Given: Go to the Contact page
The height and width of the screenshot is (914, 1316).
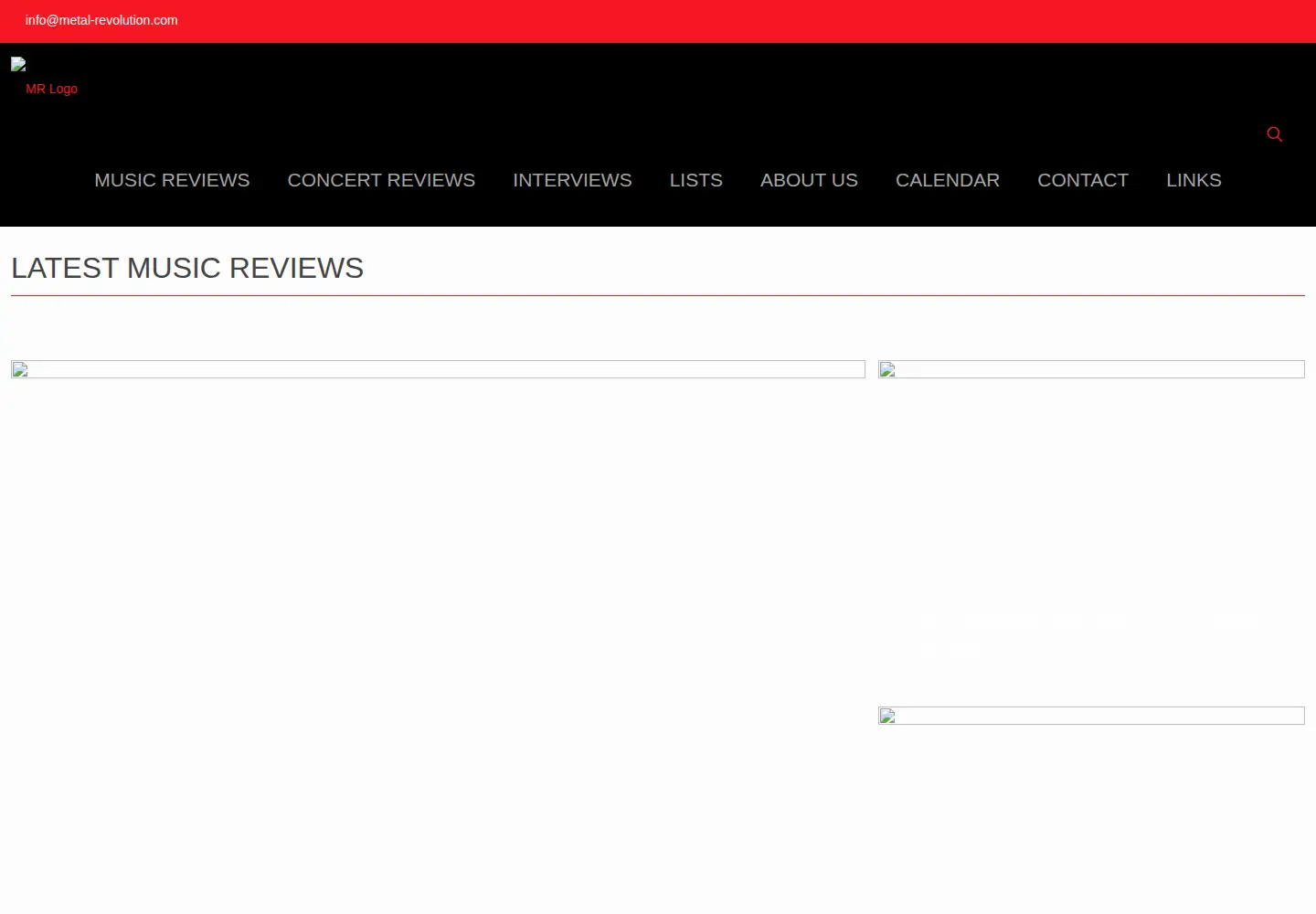Looking at the screenshot, I should 1083,180.
